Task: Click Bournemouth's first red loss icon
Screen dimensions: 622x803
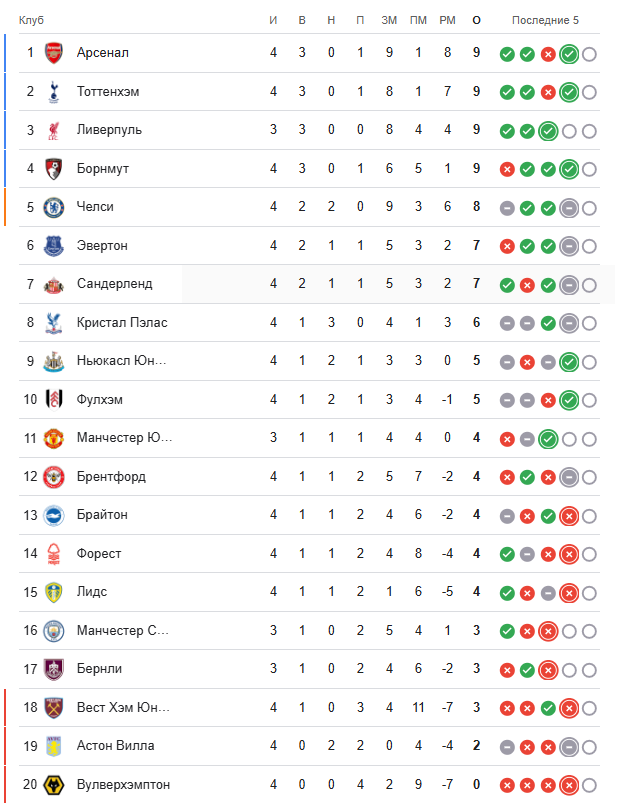Action: tap(507, 169)
